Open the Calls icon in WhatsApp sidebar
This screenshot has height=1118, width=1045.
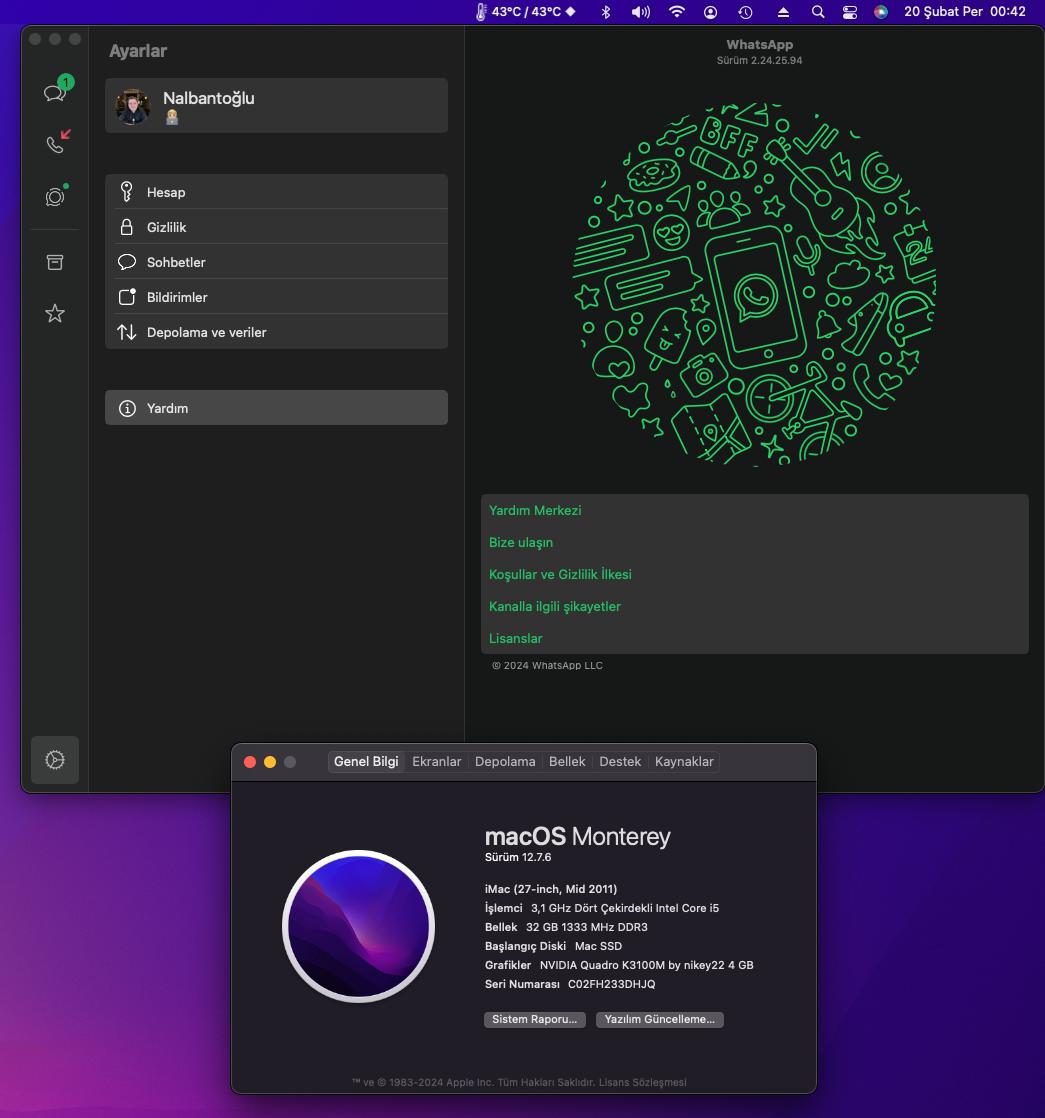pos(55,144)
